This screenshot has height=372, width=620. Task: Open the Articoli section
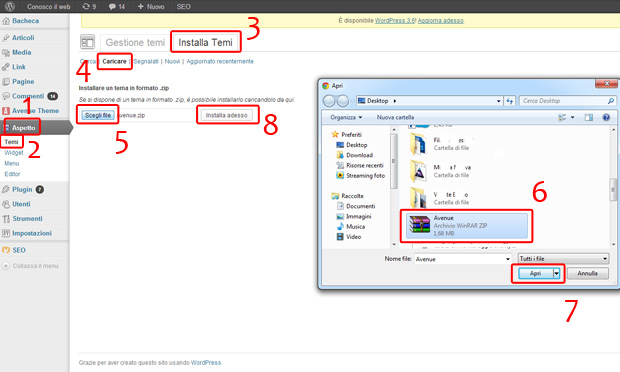(x=23, y=38)
